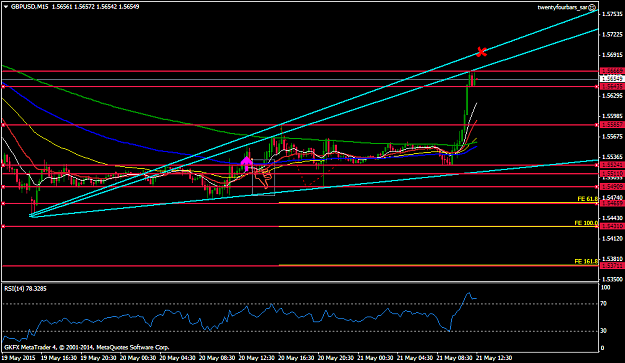Select the FE 100.0 Fibonacci expansion label
625x363 pixels.
[x=586, y=223]
